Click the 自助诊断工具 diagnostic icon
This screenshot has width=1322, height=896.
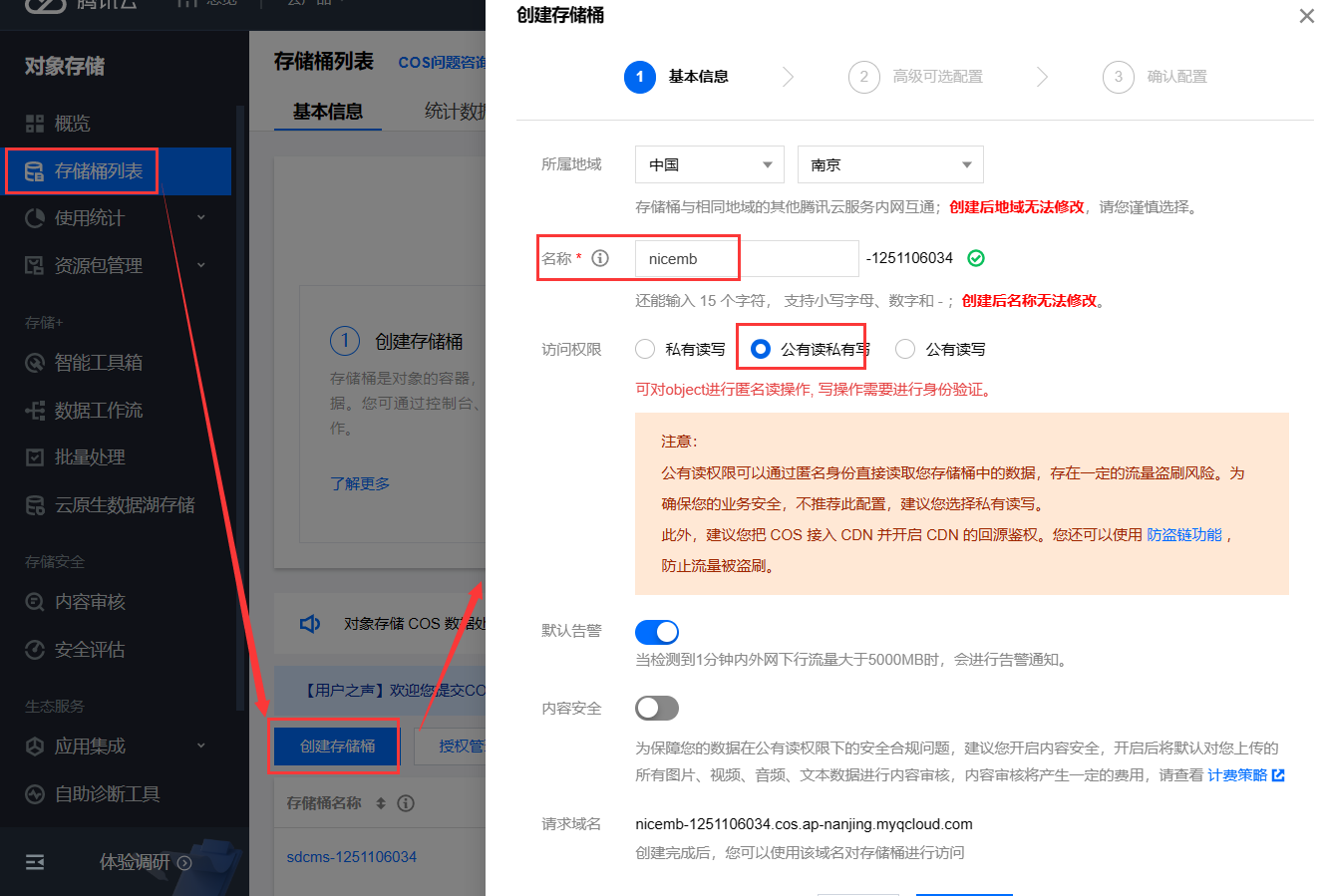coord(35,794)
